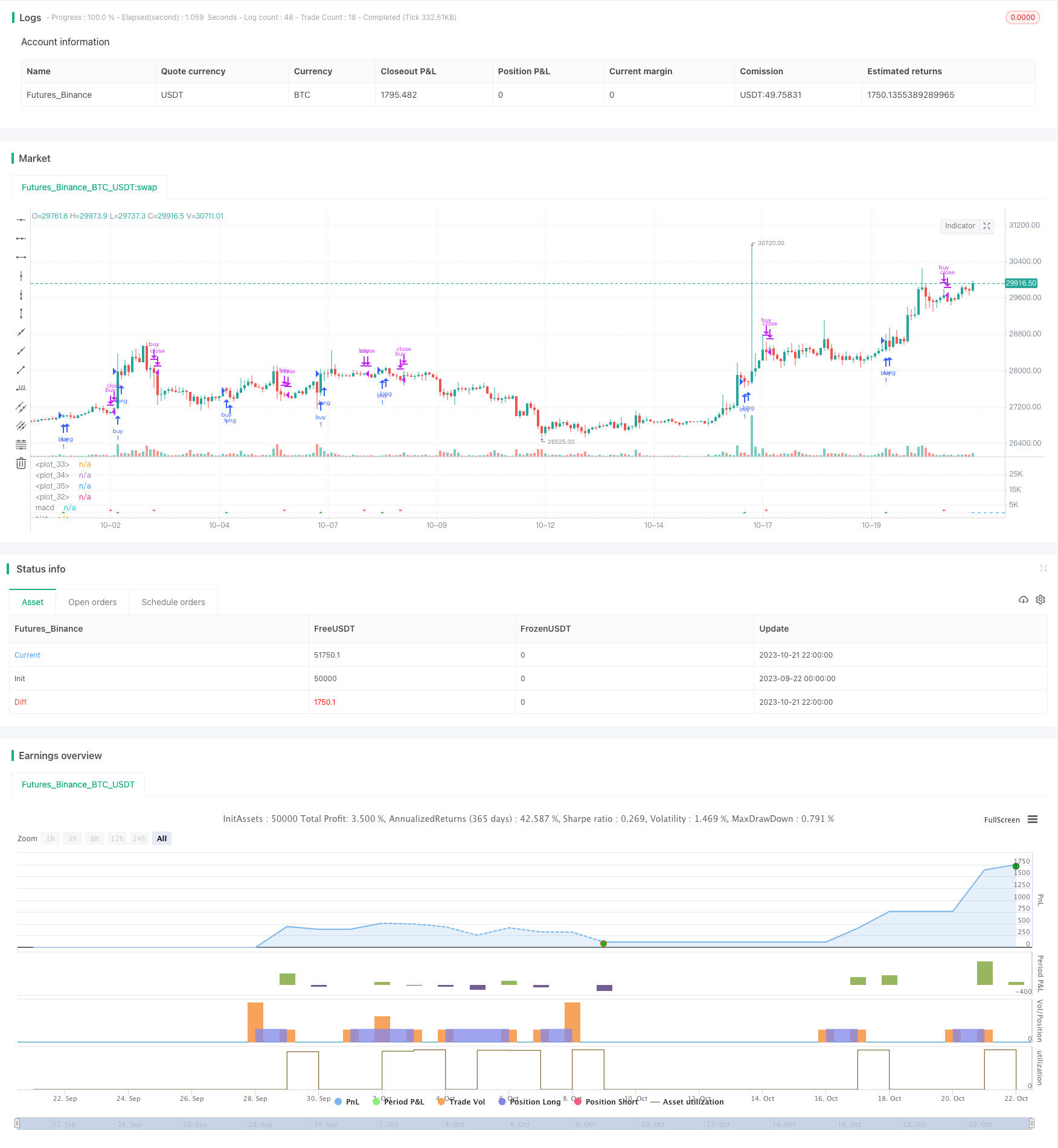Click the Closeout P&L value 1795.482
Screen dimensions: 1058x1148
[399, 95]
